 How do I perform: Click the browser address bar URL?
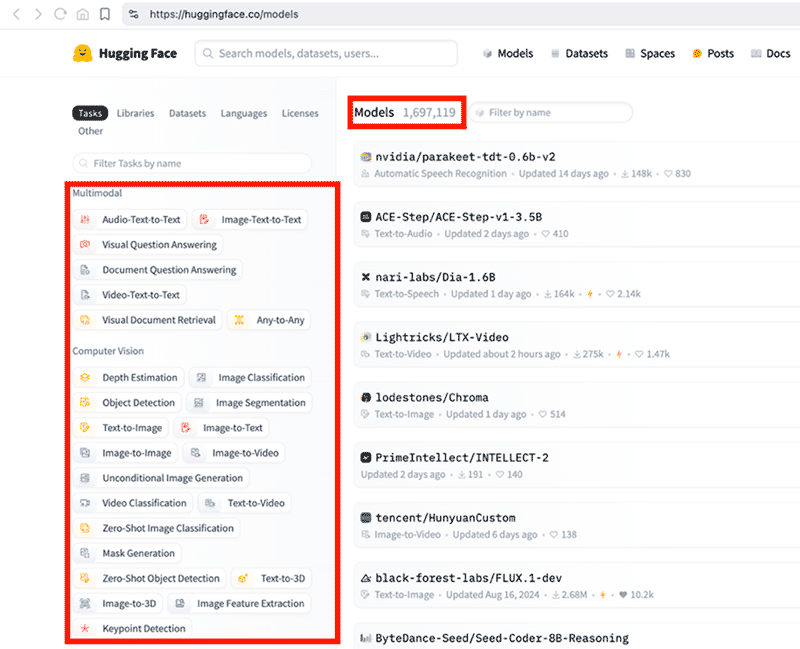tap(223, 14)
